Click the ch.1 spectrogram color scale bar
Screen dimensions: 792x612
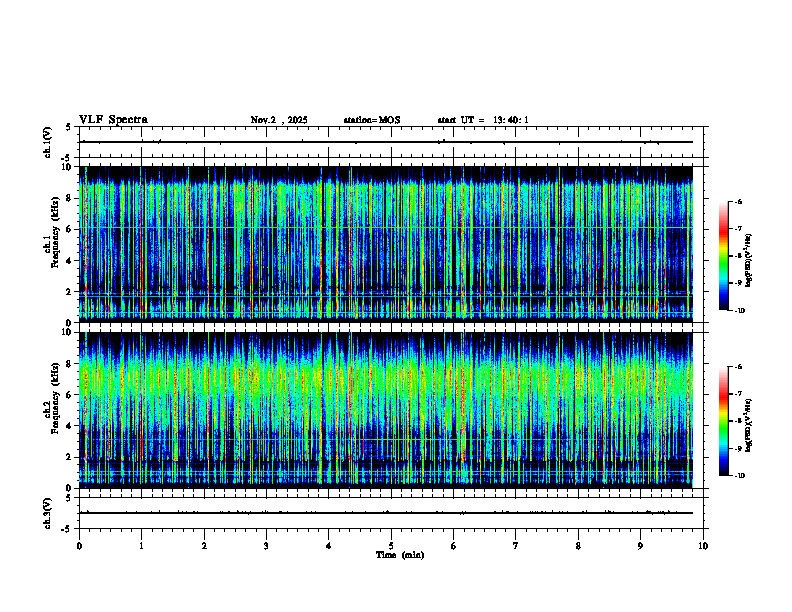723,256
